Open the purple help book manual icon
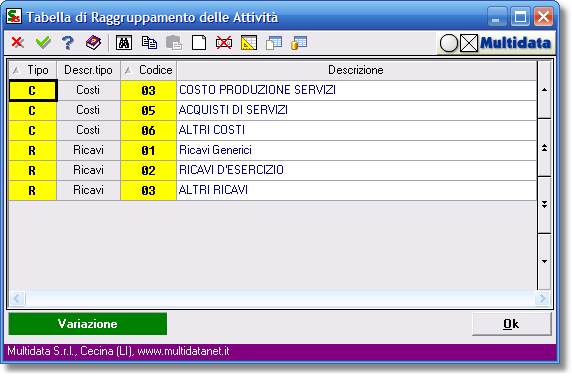 pyautogui.click(x=93, y=43)
